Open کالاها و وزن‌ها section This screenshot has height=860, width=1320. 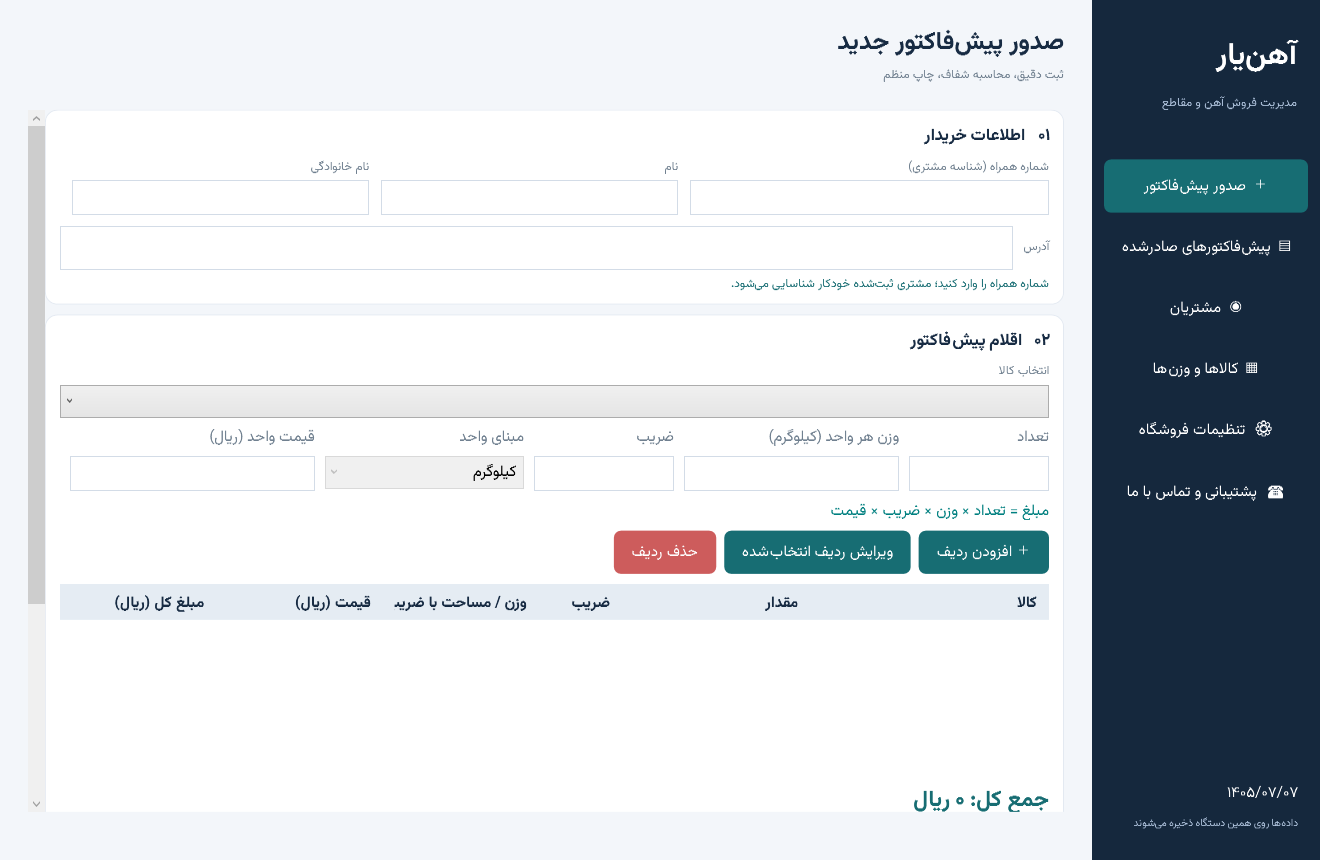[x=1206, y=369]
